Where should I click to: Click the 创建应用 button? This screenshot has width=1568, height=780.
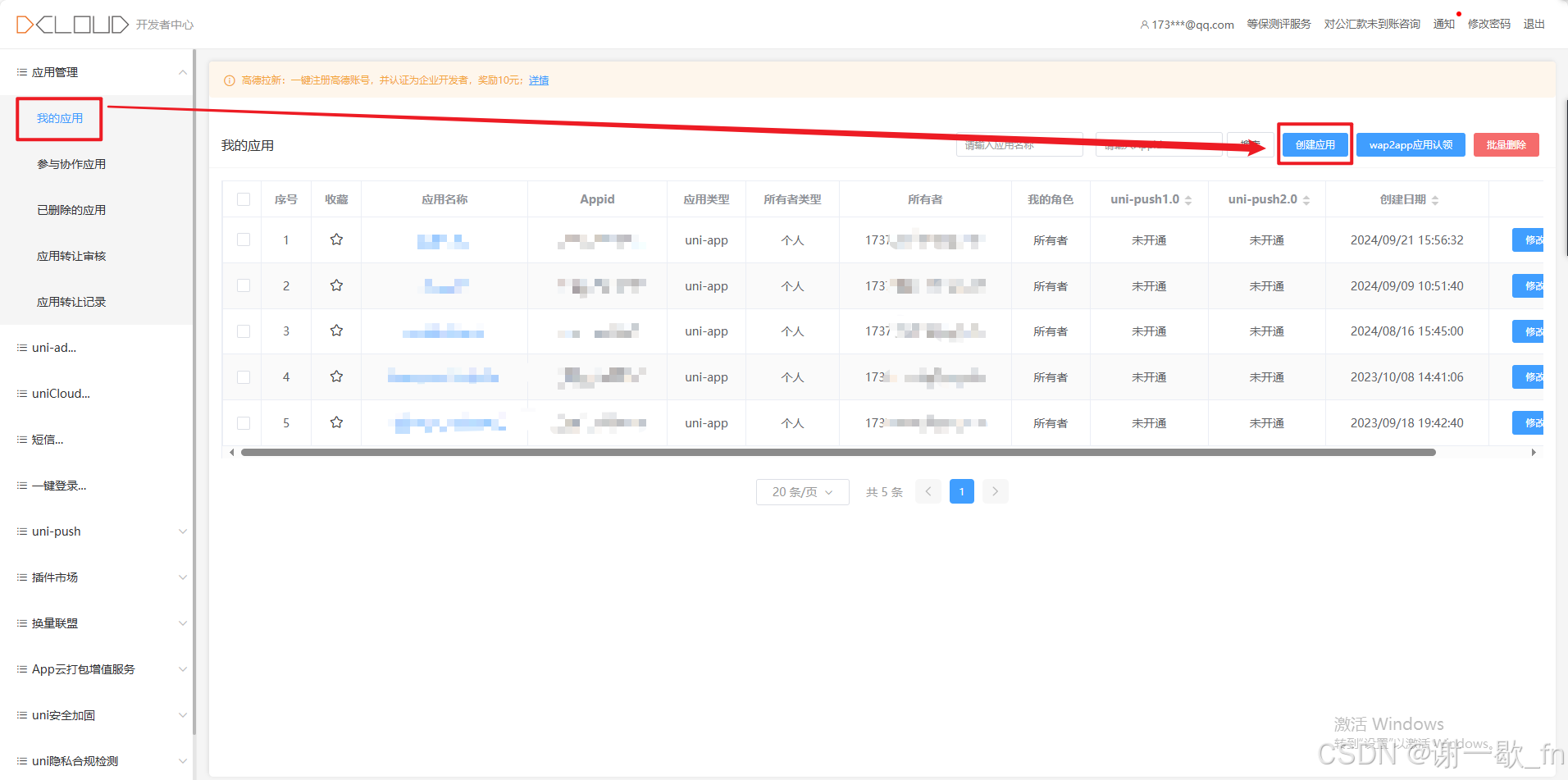[1315, 144]
